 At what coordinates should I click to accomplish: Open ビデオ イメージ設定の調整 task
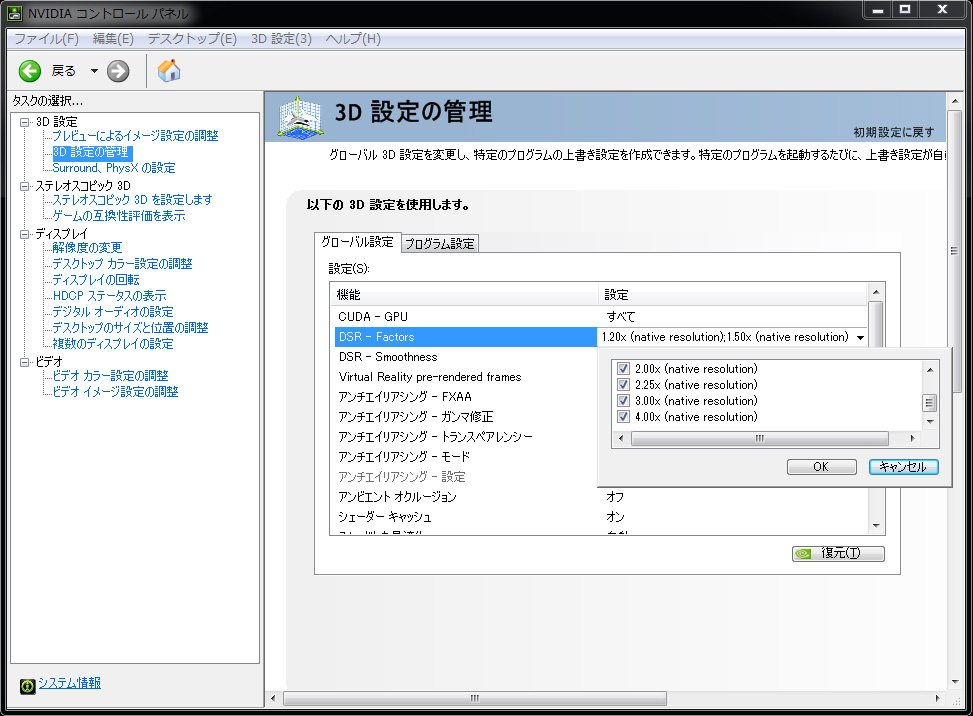(115, 392)
